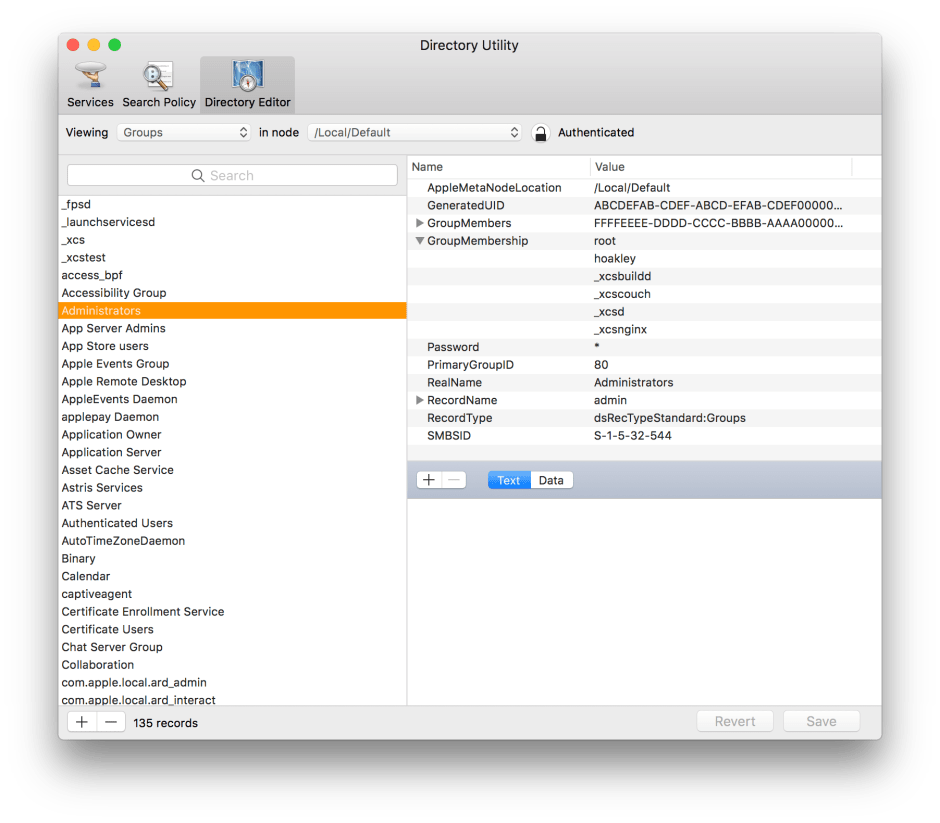Add attribute using plus beside Text toggle

(429, 480)
